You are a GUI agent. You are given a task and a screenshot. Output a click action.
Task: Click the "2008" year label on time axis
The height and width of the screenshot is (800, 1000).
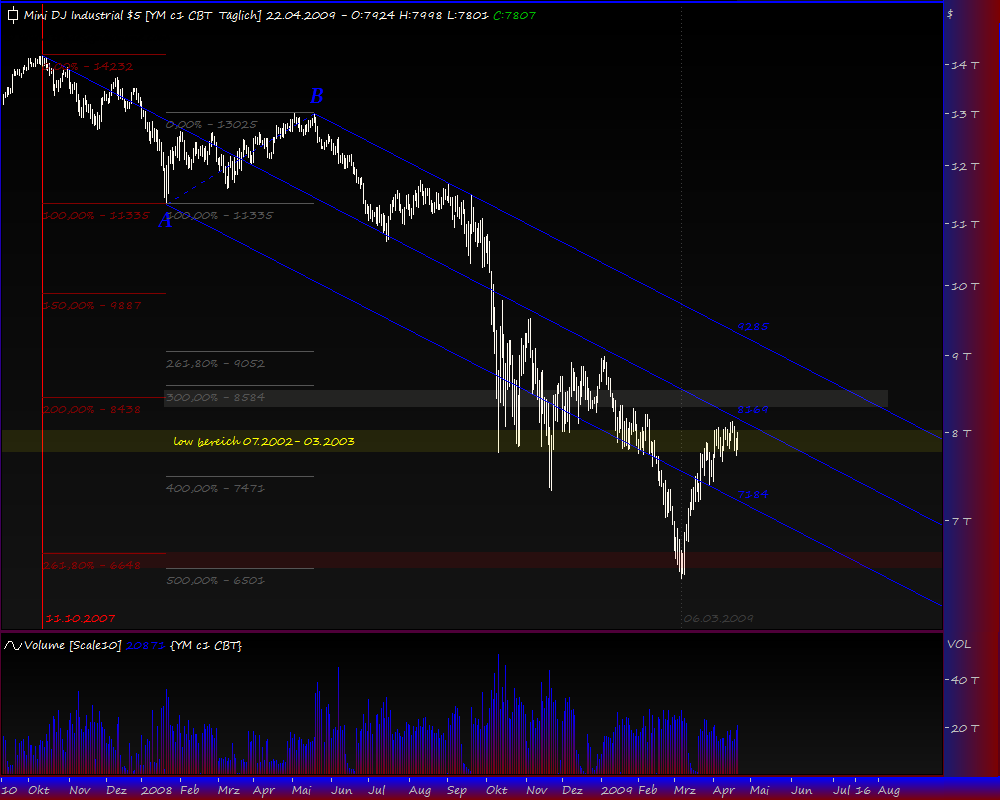point(157,790)
